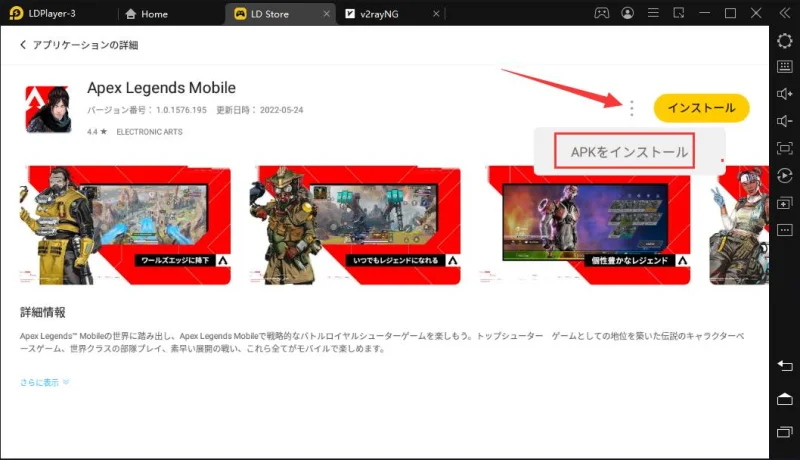
Task: Tap the Android recent apps button
Action: [785, 432]
